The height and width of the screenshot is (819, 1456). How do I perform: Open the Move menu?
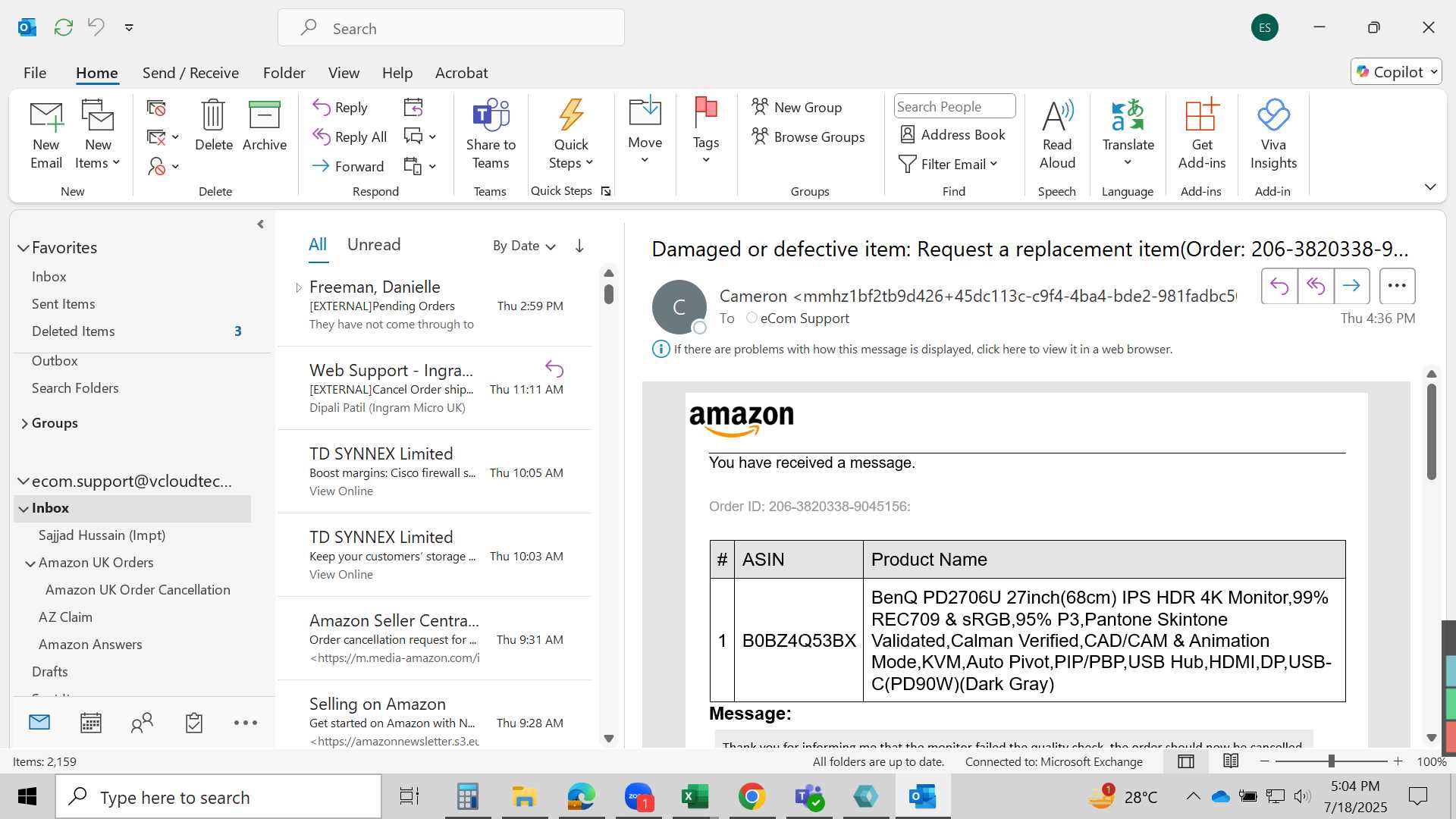pos(645,130)
